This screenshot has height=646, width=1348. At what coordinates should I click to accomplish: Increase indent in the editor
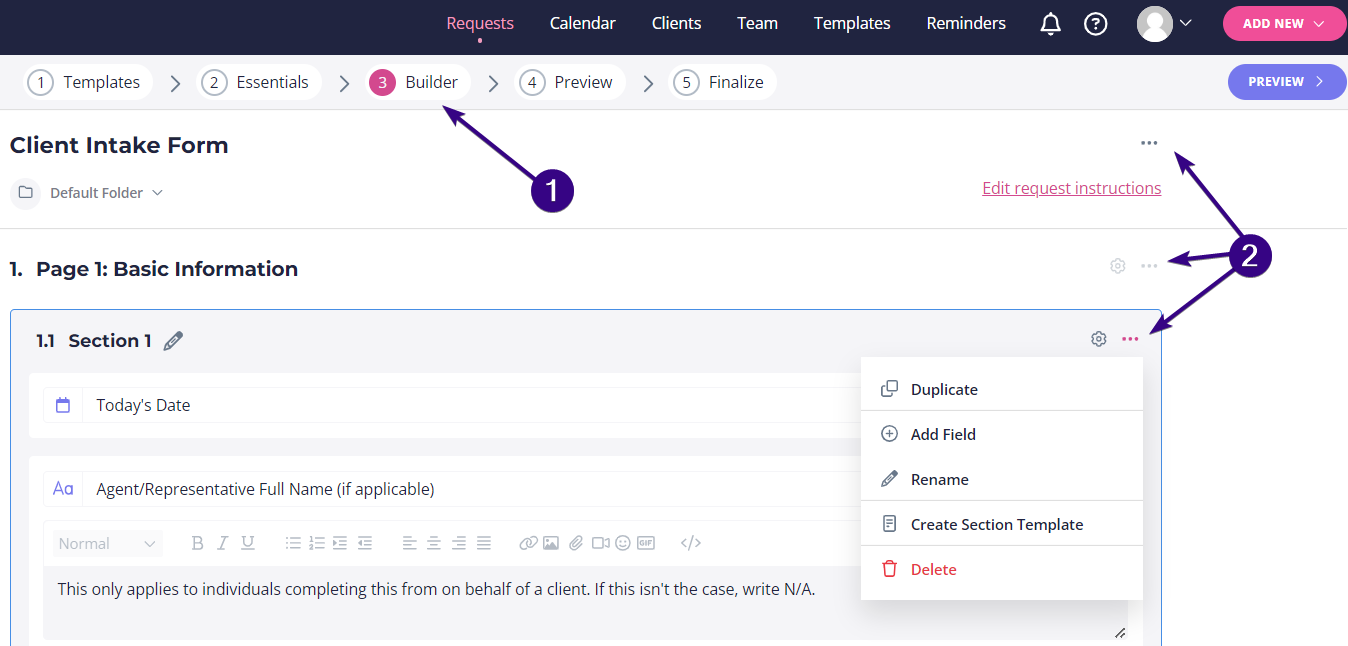click(x=340, y=543)
